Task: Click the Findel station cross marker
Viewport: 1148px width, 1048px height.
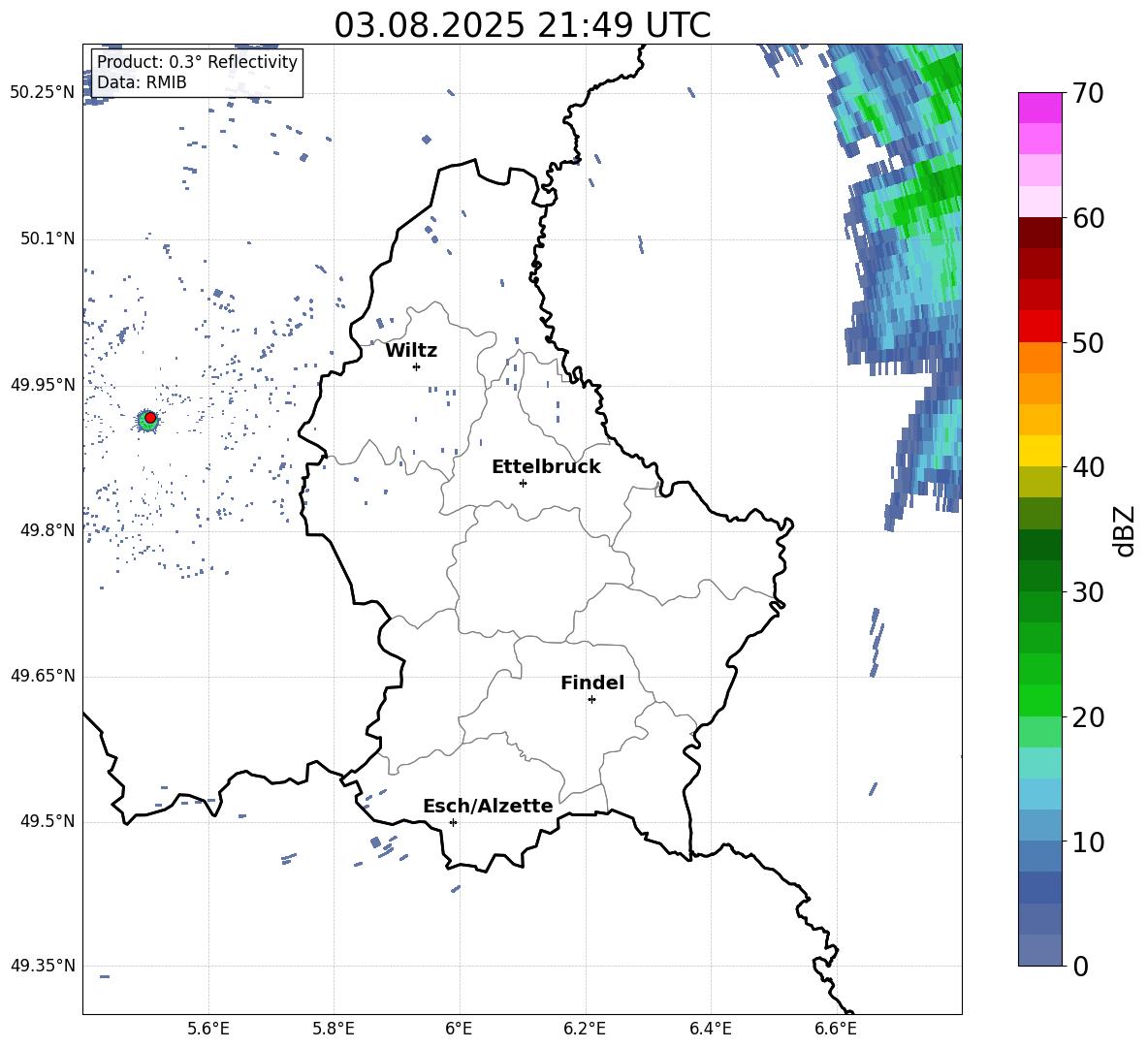Action: coord(591,700)
